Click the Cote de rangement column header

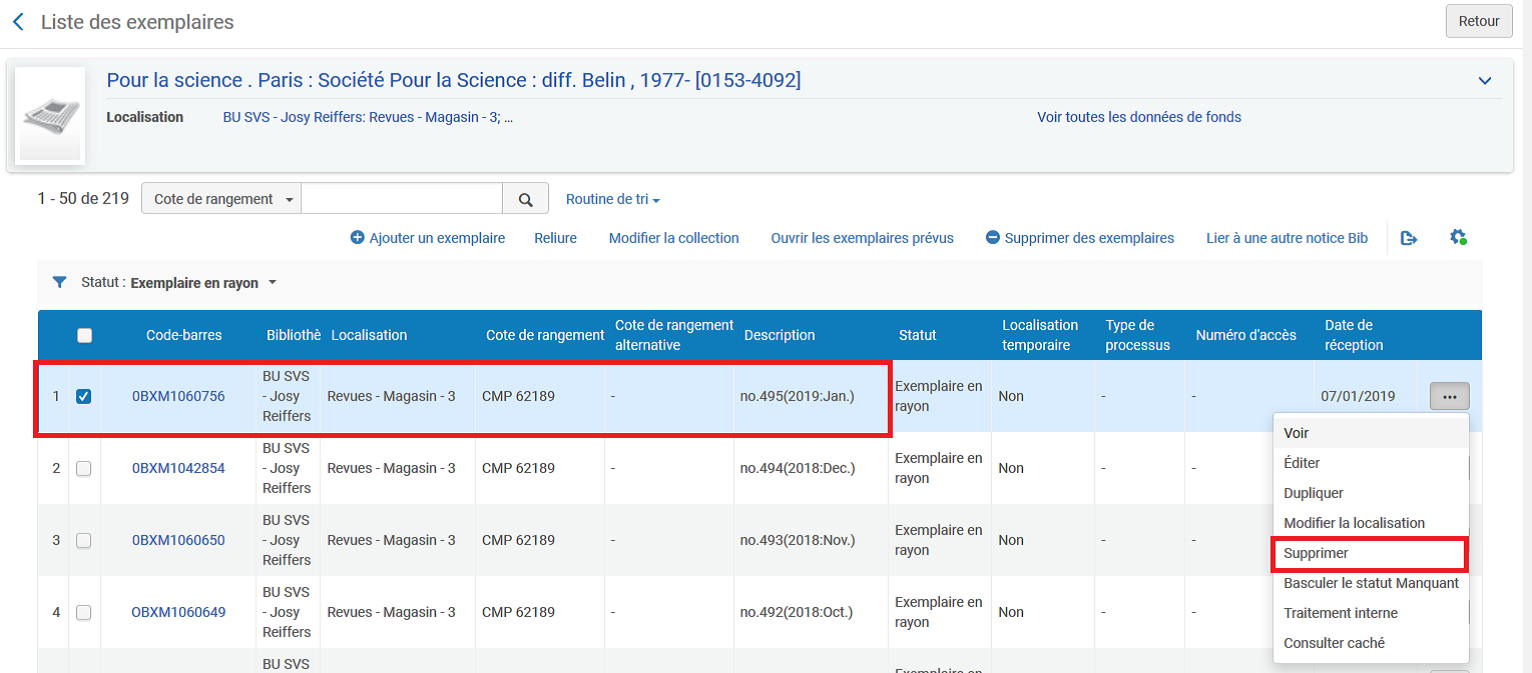point(545,335)
